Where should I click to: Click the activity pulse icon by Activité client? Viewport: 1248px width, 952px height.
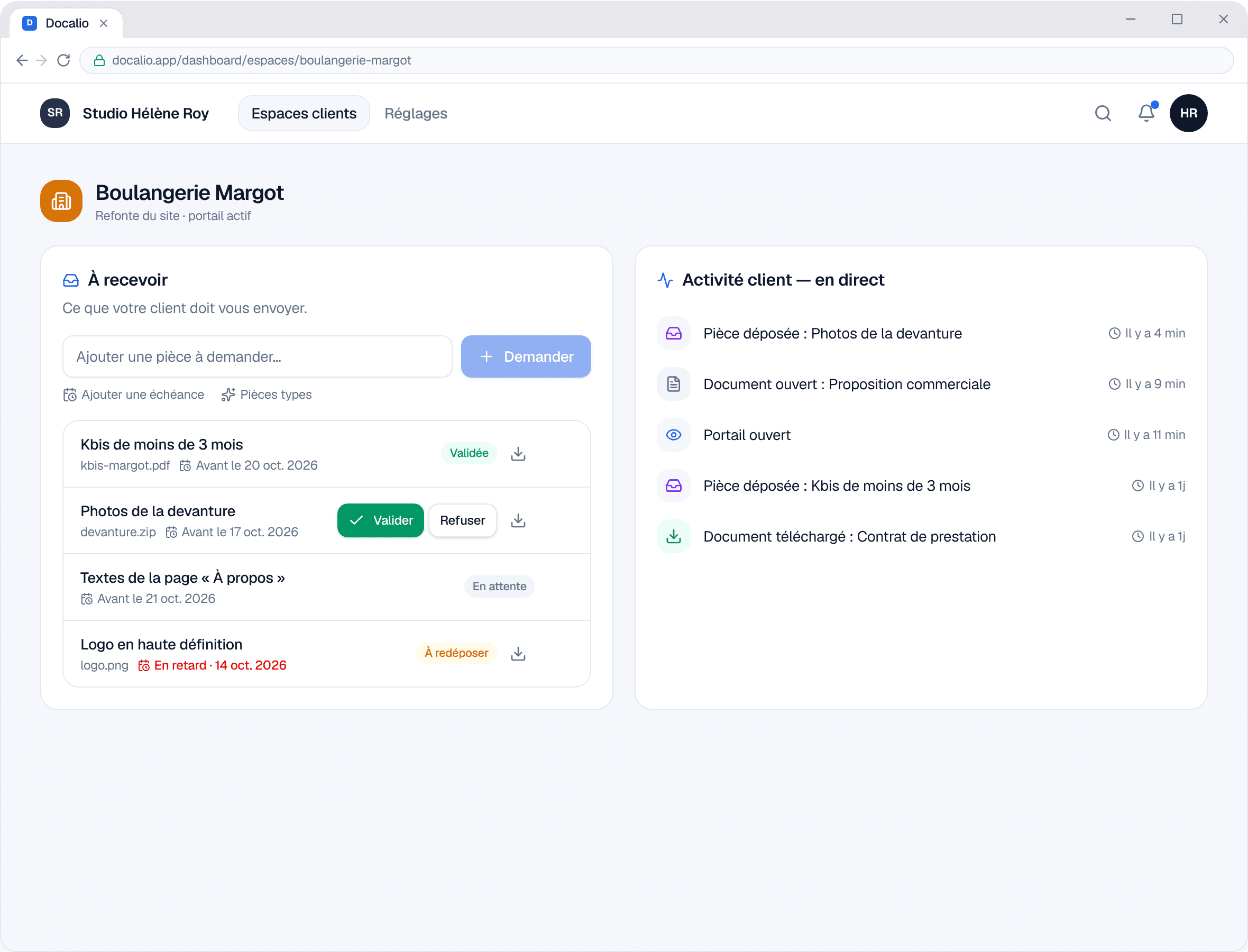(x=665, y=280)
